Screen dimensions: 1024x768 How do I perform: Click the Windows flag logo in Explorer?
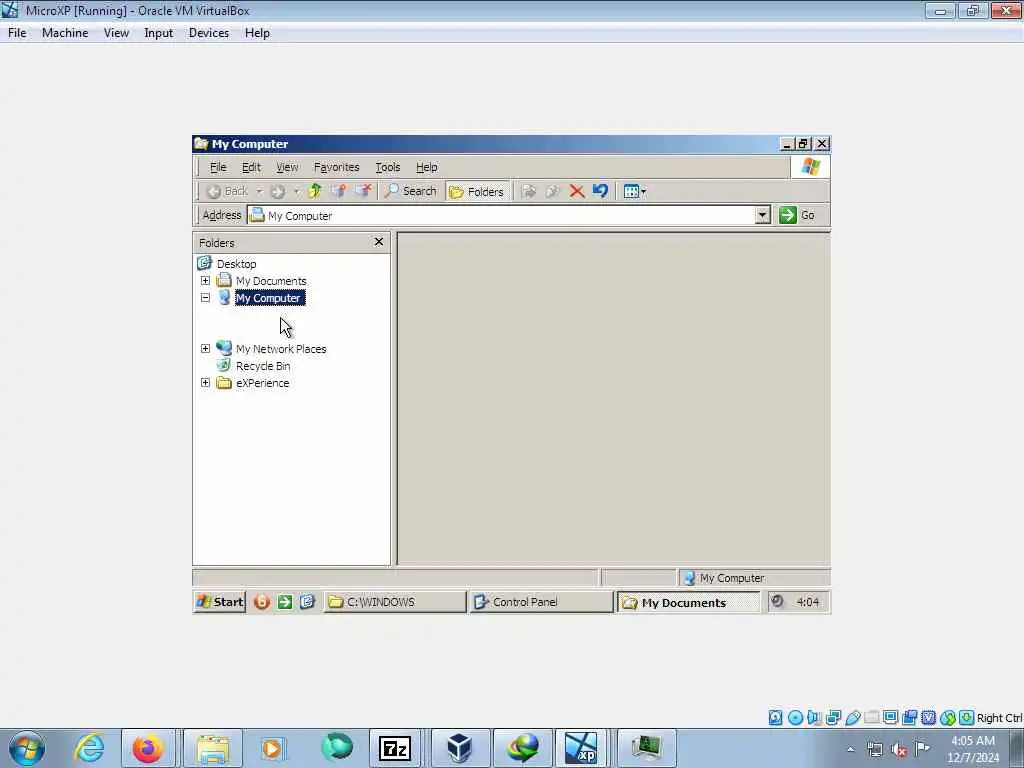pyautogui.click(x=810, y=167)
